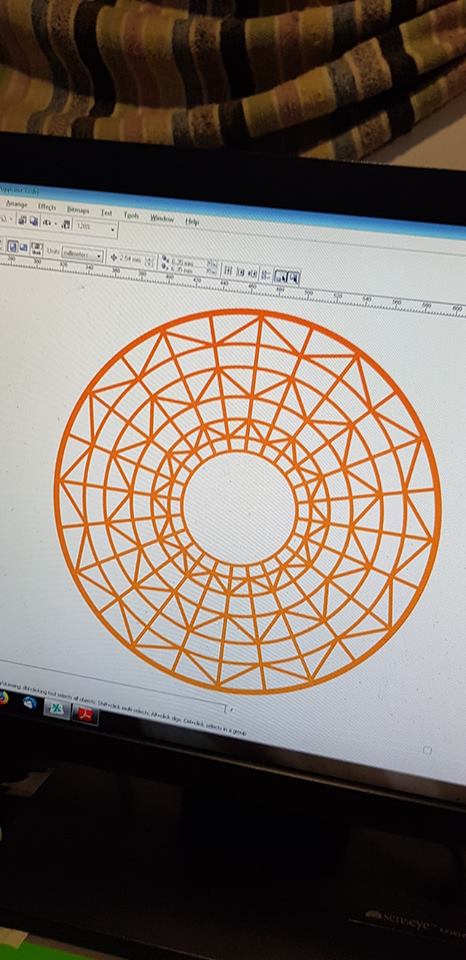Open the Bitmaps menu
Screen dimensions: 466x960
pos(78,210)
